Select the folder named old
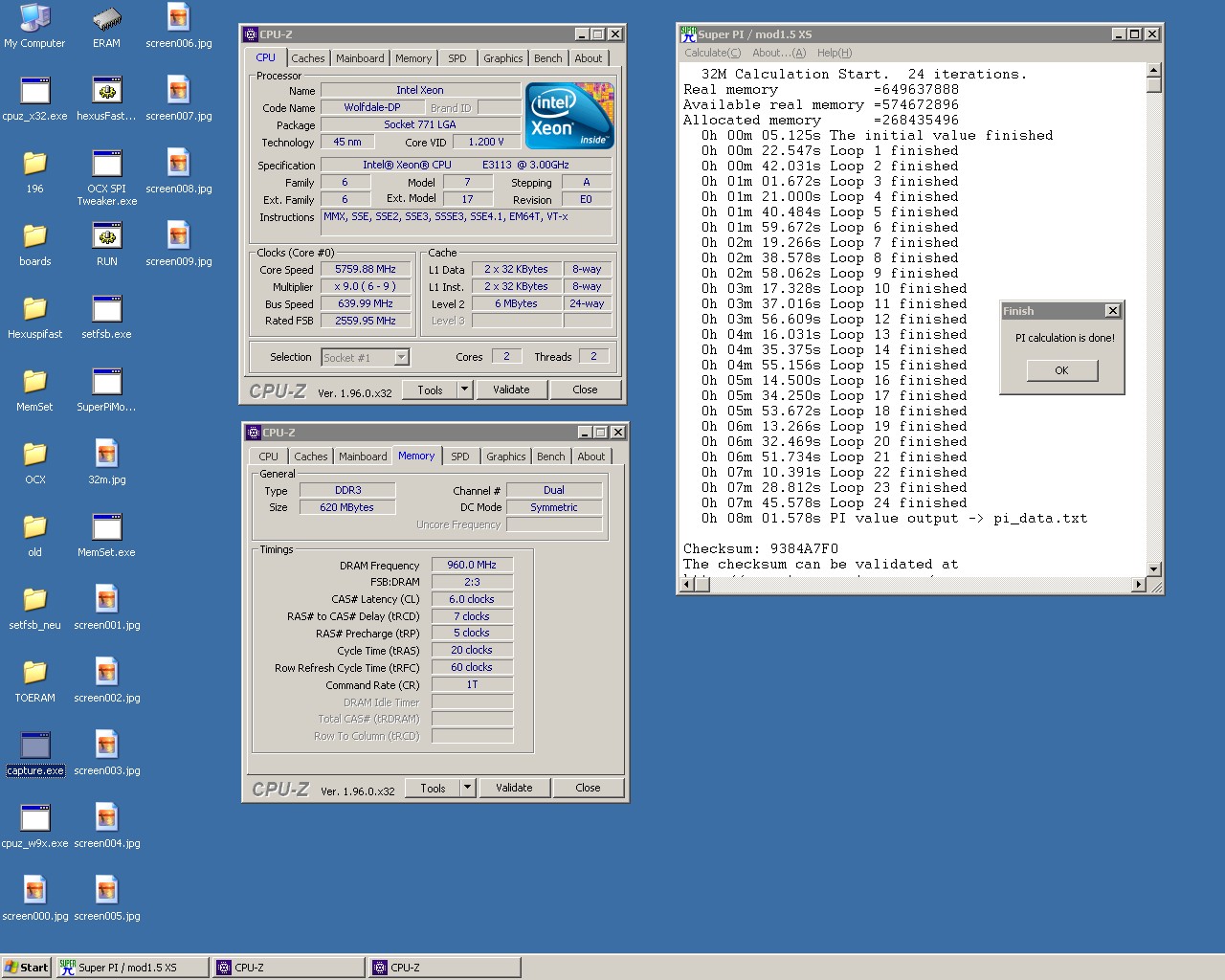This screenshot has width=1225, height=980. click(34, 535)
